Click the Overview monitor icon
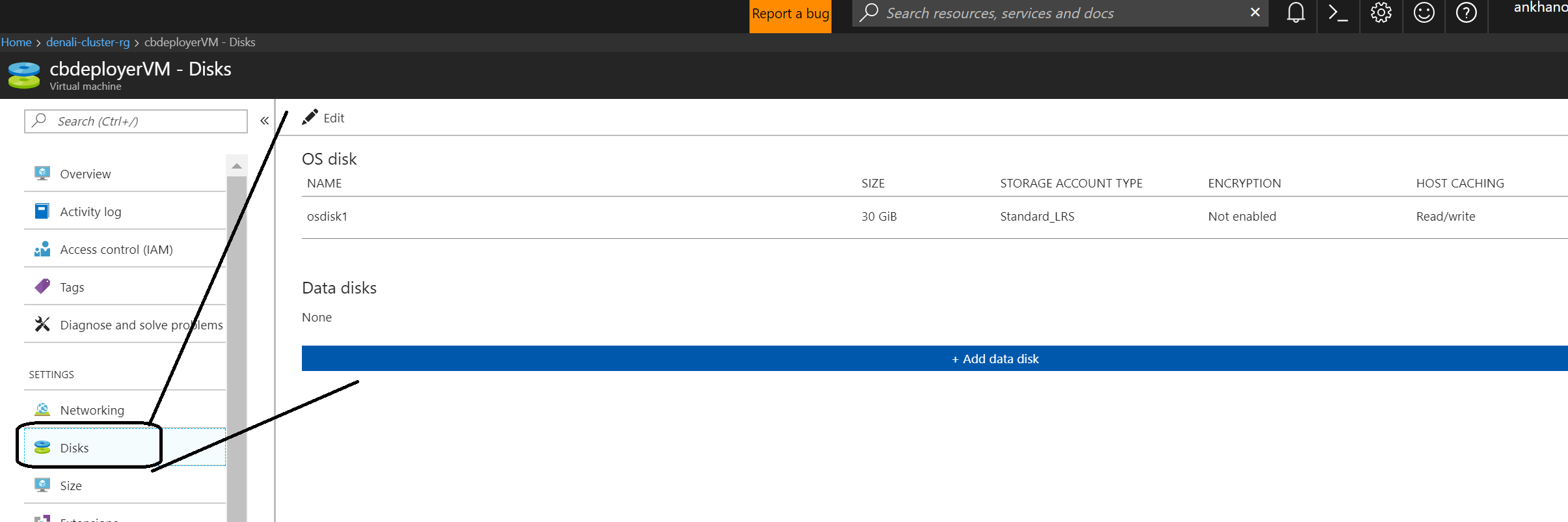Image resolution: width=1568 pixels, height=522 pixels. (42, 173)
